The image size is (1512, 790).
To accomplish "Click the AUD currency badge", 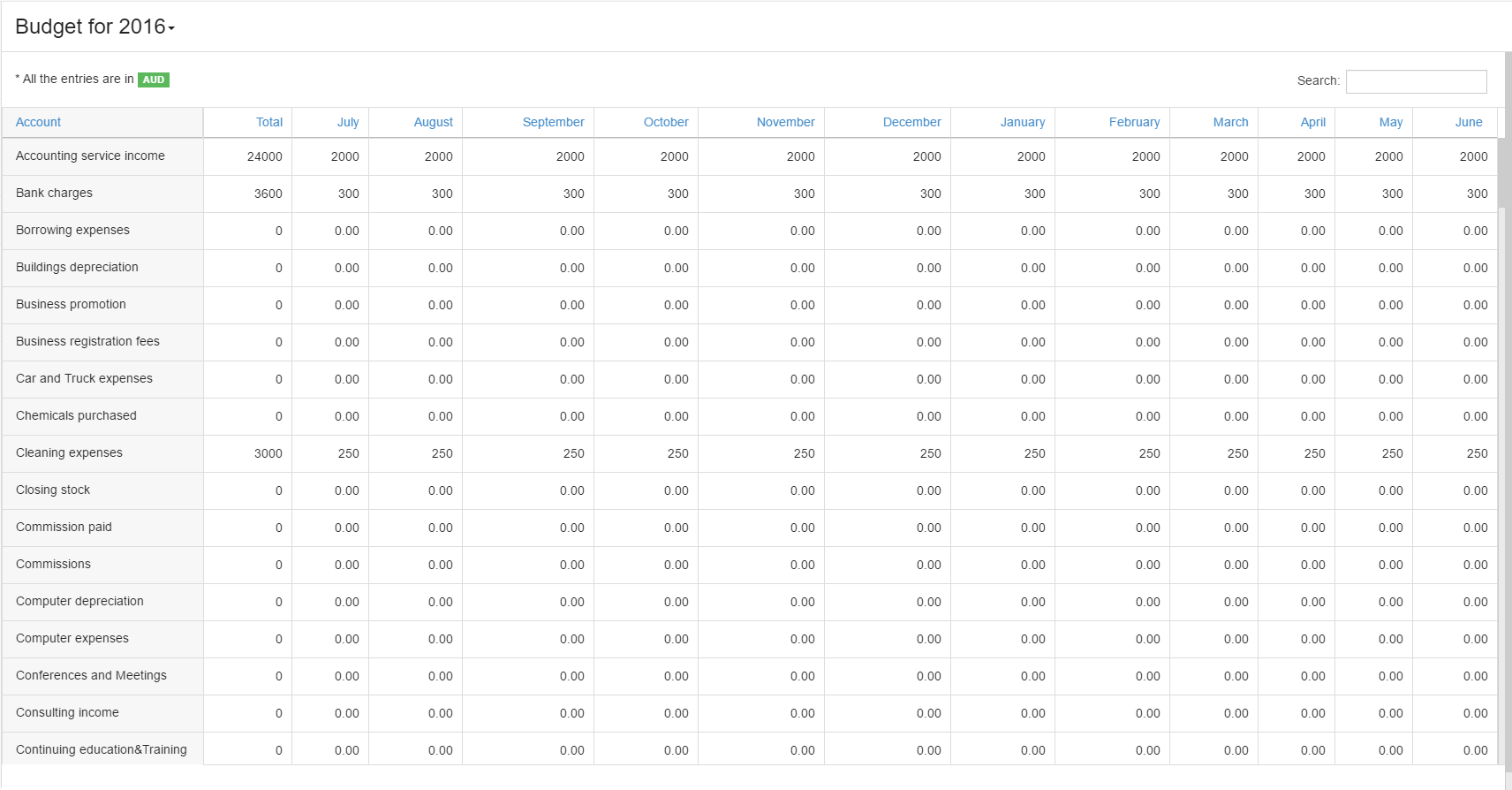I will point(154,80).
